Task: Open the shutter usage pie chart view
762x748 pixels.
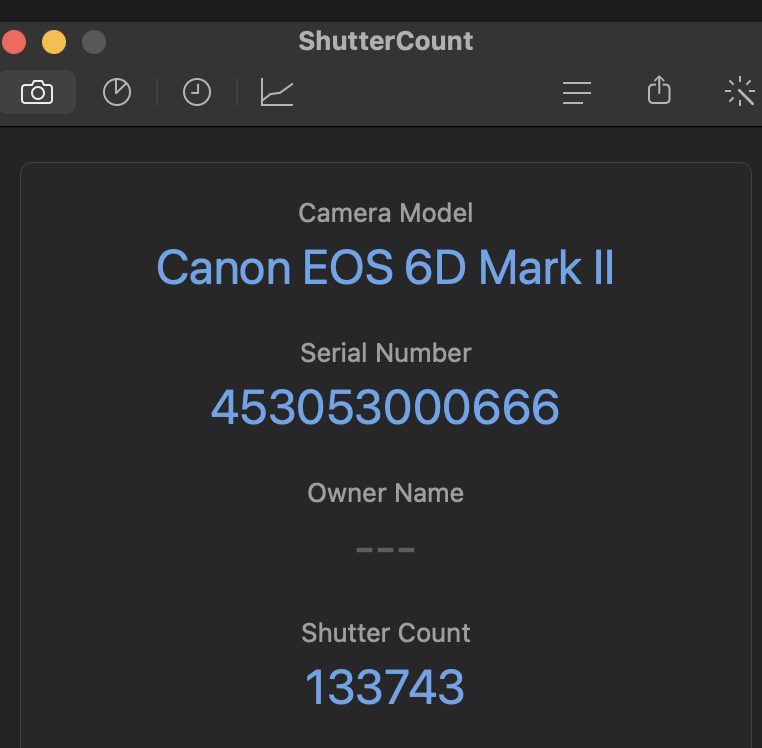Action: (117, 92)
